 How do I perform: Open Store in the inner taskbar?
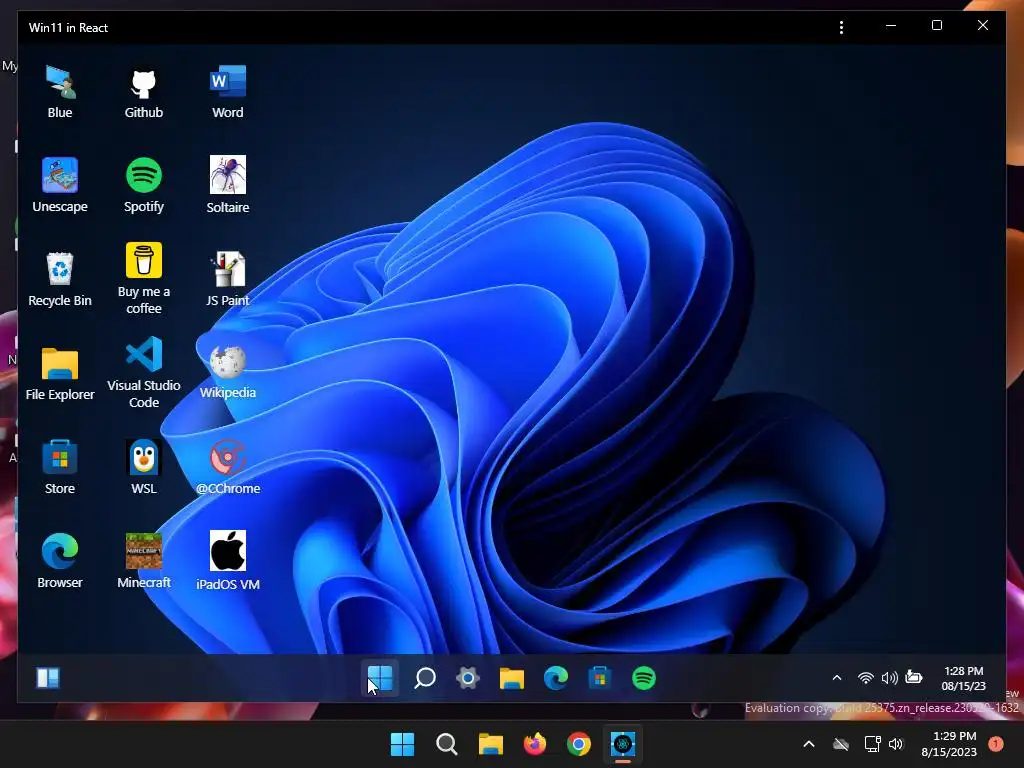(x=600, y=678)
